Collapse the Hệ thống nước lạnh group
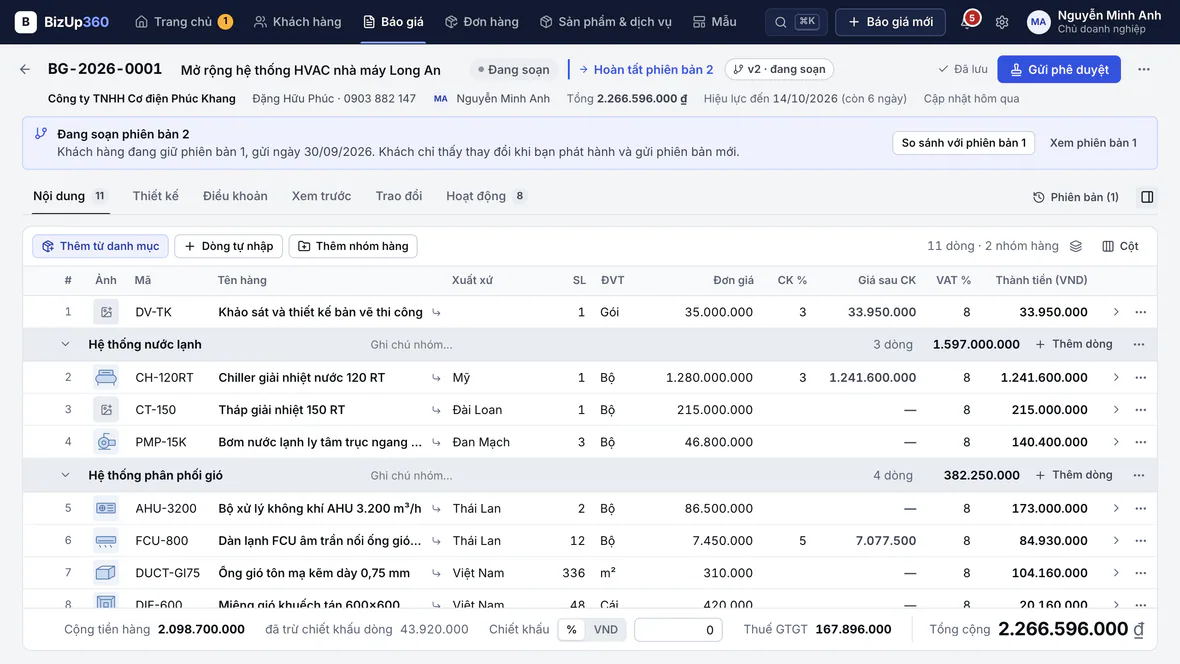 pos(65,345)
